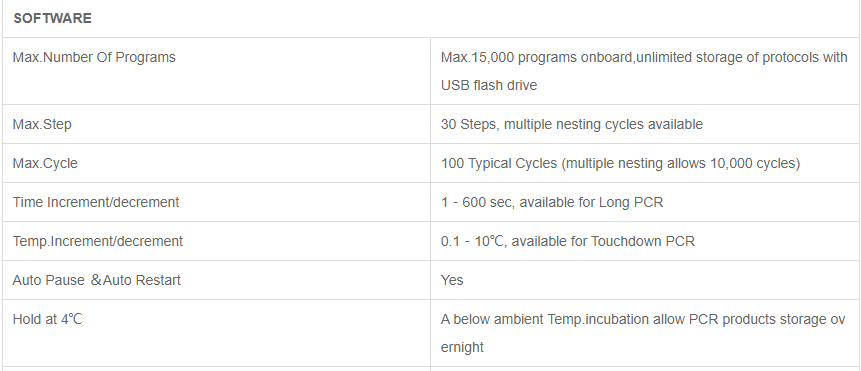Click the 30 Steps nesting cycles value
Screen dimensions: 861x371
point(572,125)
